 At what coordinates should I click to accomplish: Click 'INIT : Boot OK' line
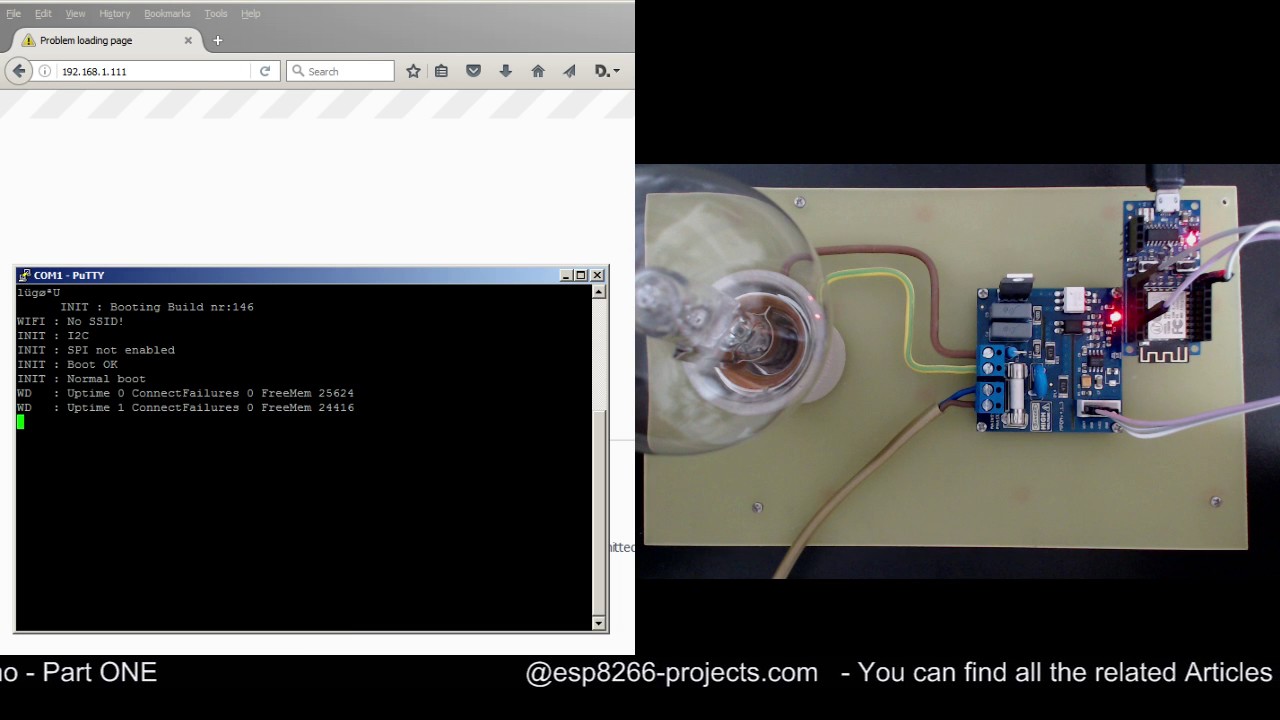click(67, 364)
